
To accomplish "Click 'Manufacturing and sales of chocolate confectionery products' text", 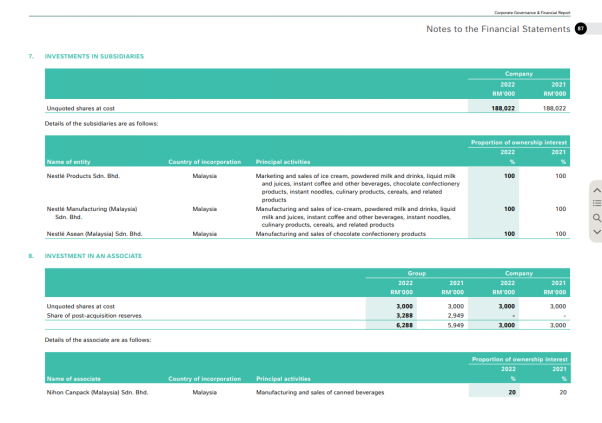I will click(x=341, y=234).
